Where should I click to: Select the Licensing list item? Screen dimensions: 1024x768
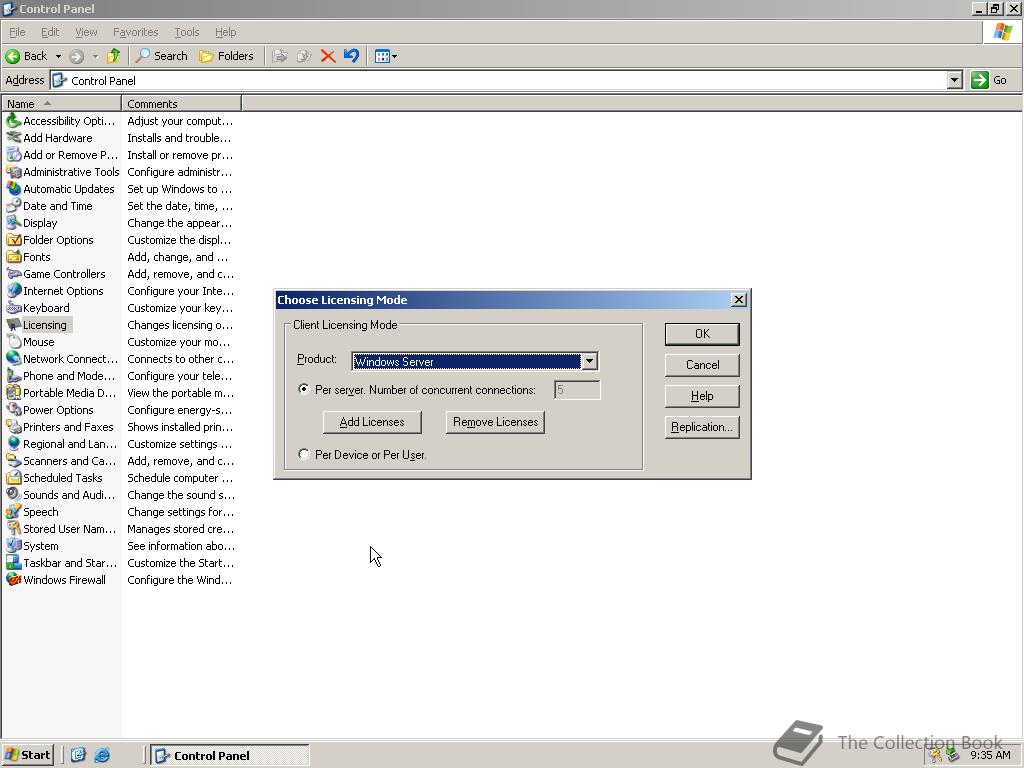(x=39, y=325)
